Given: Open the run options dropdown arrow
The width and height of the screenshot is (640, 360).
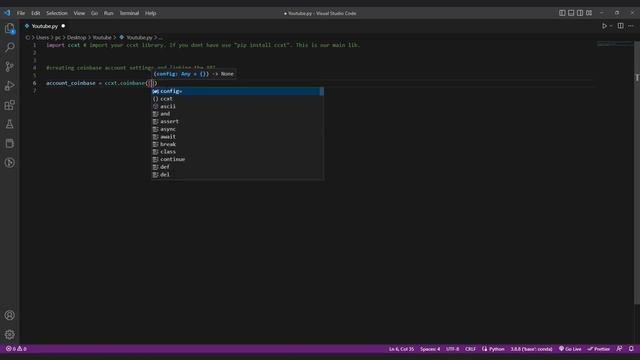Looking at the screenshot, I should [x=611, y=26].
